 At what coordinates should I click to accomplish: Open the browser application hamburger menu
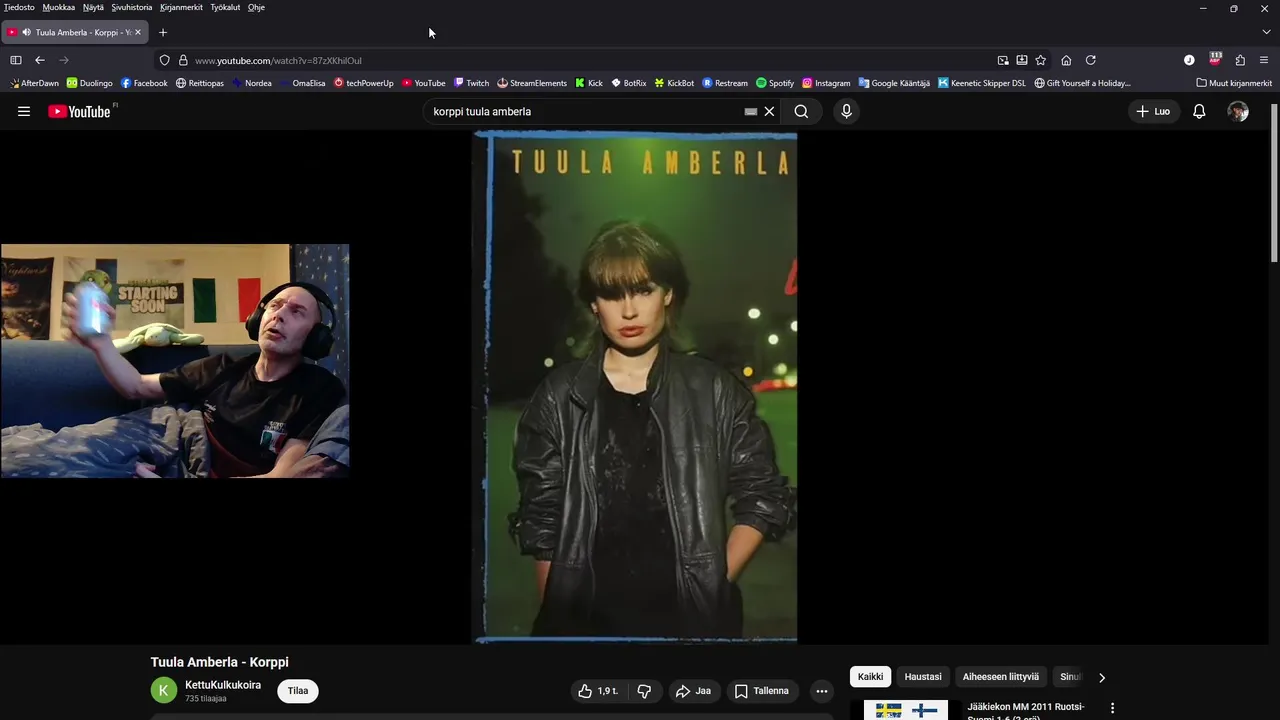point(1264,60)
